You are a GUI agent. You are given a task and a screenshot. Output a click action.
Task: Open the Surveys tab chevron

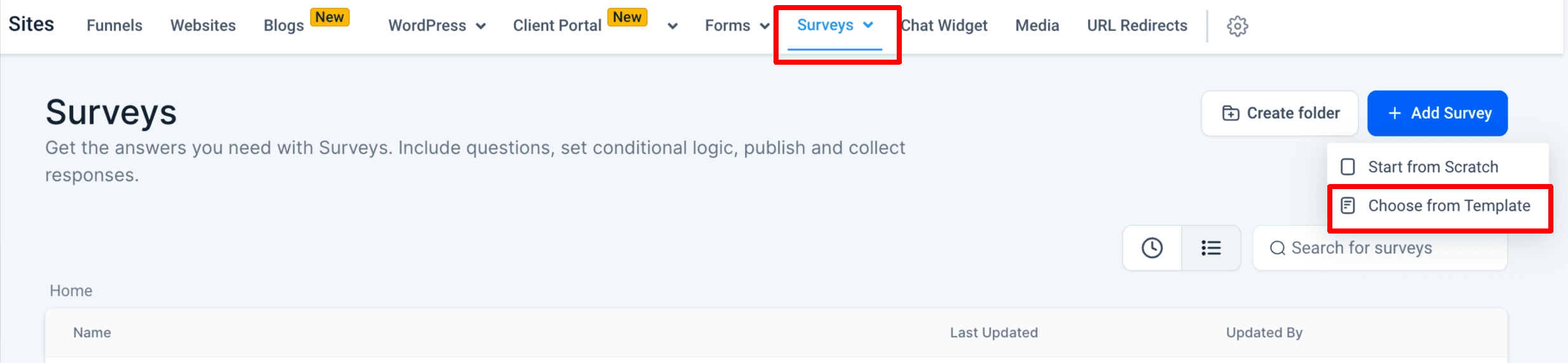(x=868, y=25)
